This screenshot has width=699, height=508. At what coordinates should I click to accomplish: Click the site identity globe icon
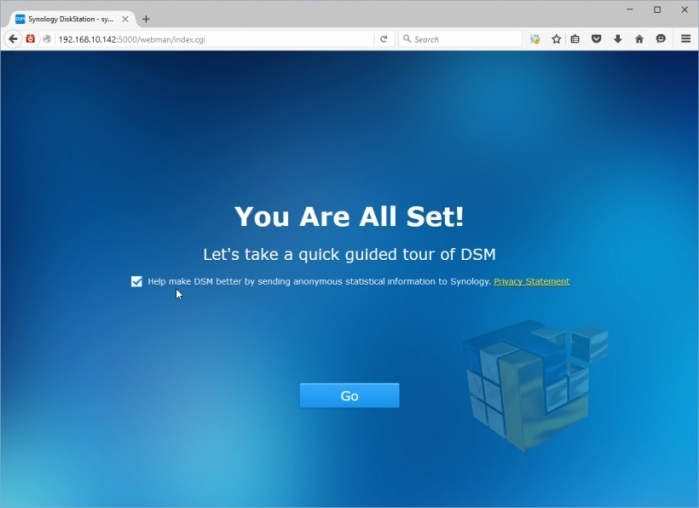click(x=47, y=39)
